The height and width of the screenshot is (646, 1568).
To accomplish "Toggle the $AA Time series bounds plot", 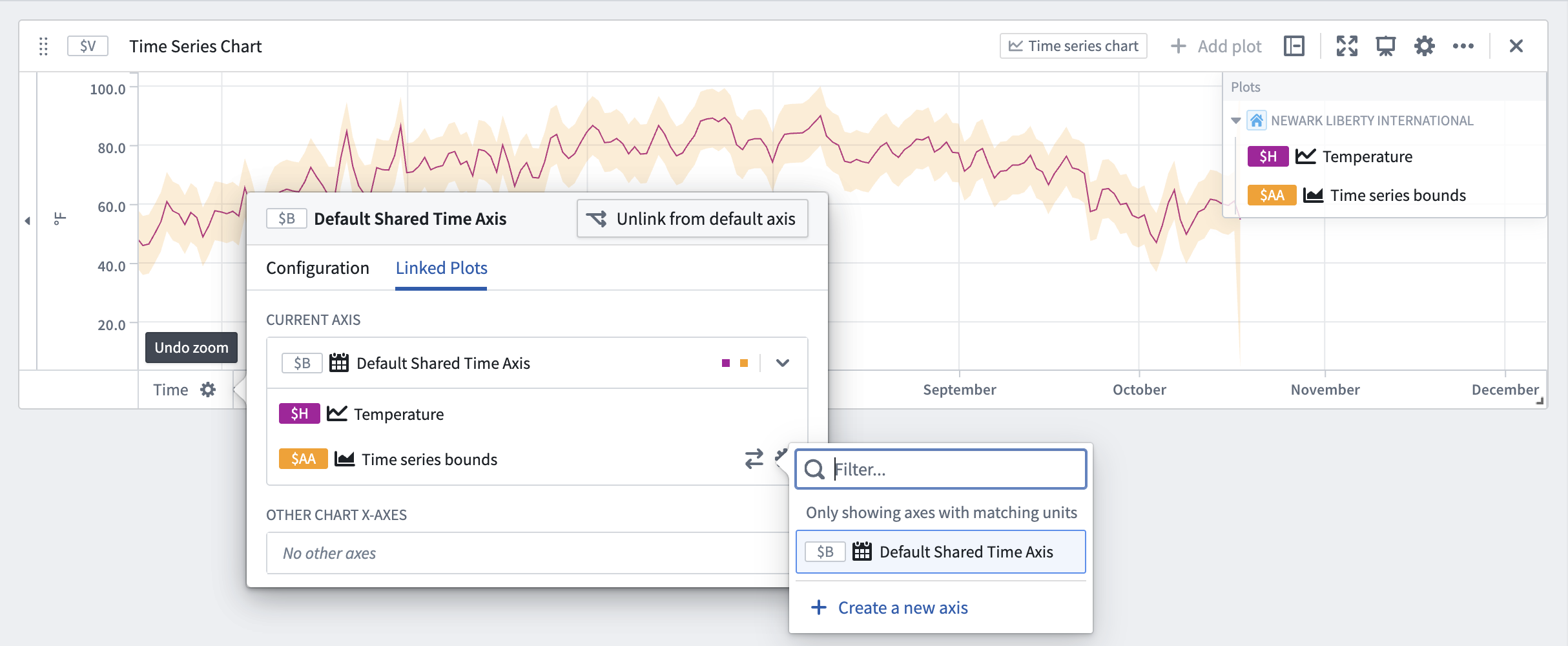I will coord(1272,194).
